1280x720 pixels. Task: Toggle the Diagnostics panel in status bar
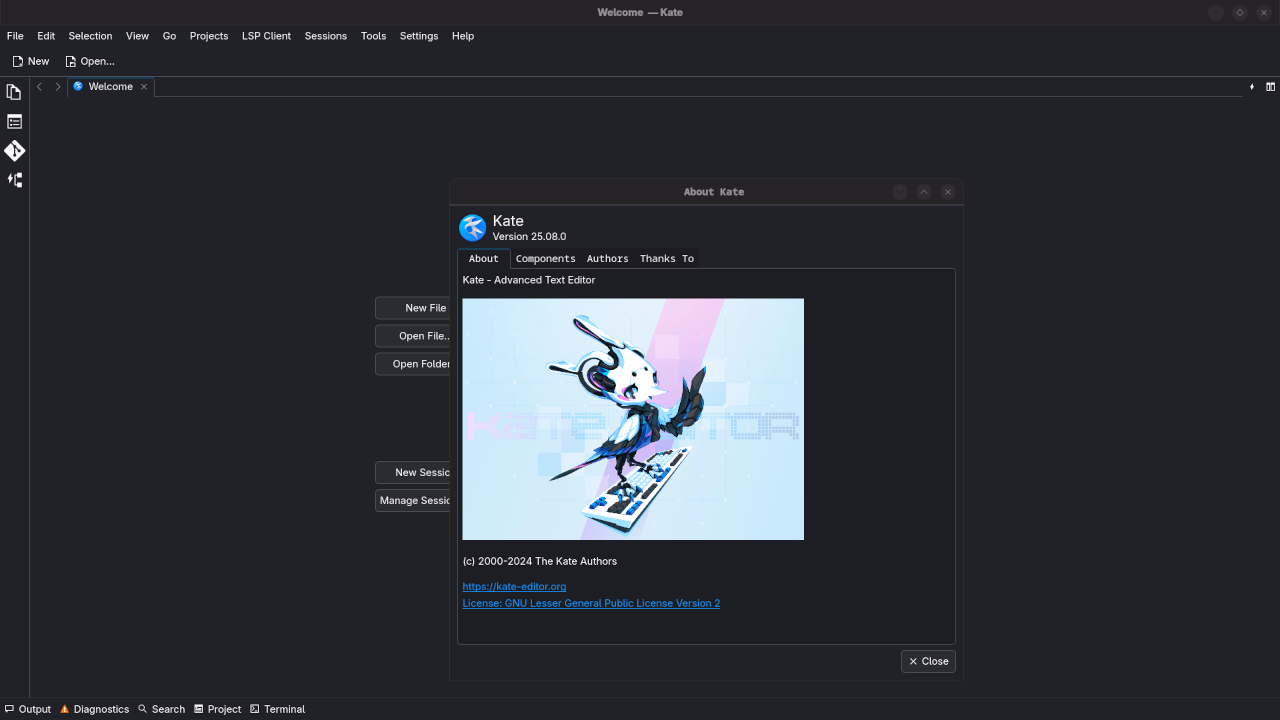click(95, 709)
